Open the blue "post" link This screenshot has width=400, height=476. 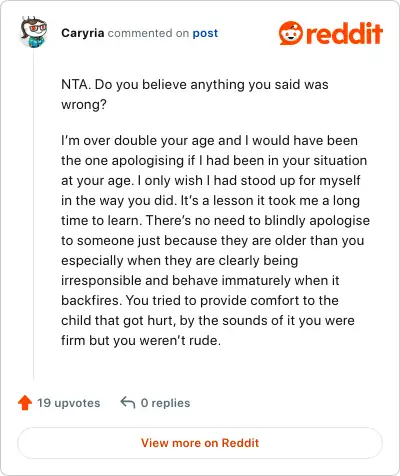pos(205,33)
